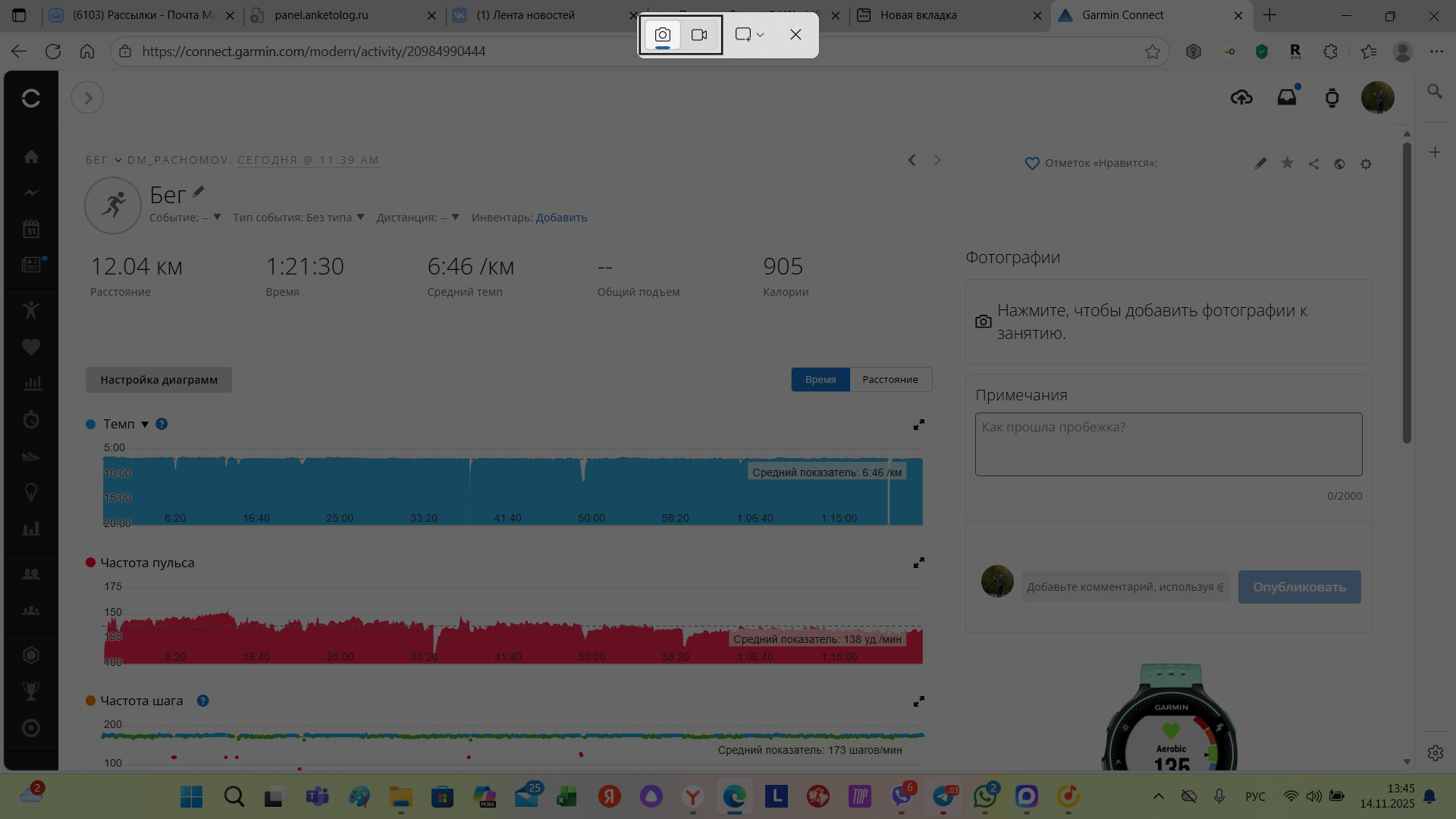Select the video recording mode button
Viewport: 1456px width, 819px height.
click(x=699, y=35)
